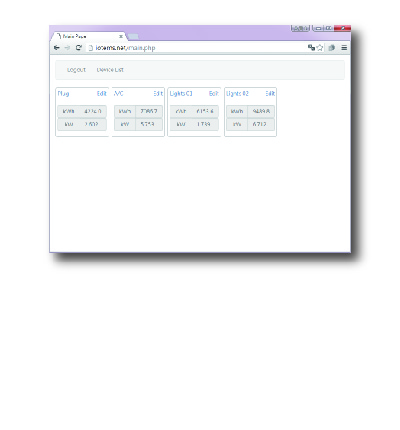Click Edit on the Plug card
Viewport: 400px width, 430px height.
click(102, 94)
